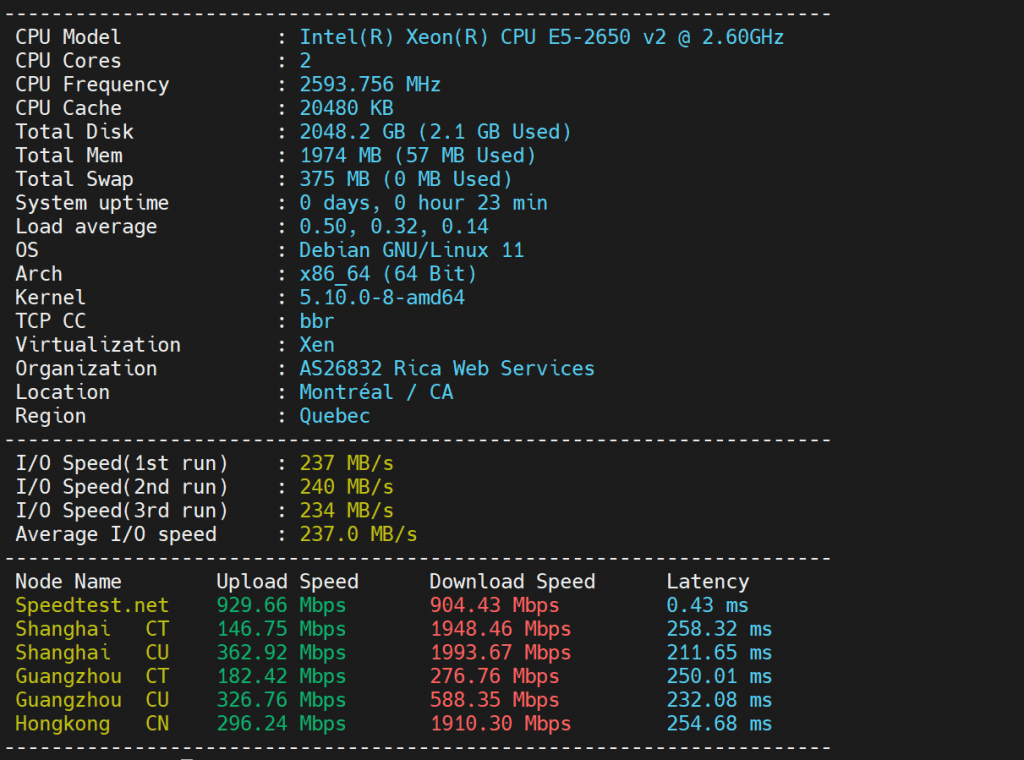Click the Virtualization label

coord(98,345)
